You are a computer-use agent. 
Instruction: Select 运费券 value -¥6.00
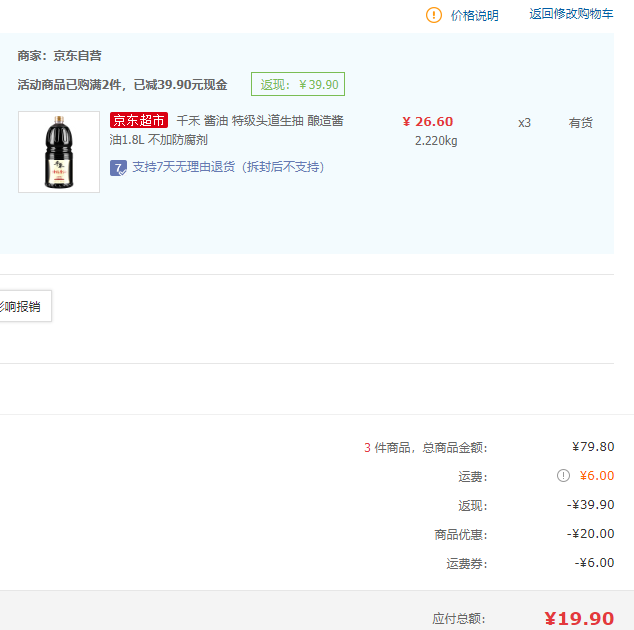pyautogui.click(x=594, y=563)
